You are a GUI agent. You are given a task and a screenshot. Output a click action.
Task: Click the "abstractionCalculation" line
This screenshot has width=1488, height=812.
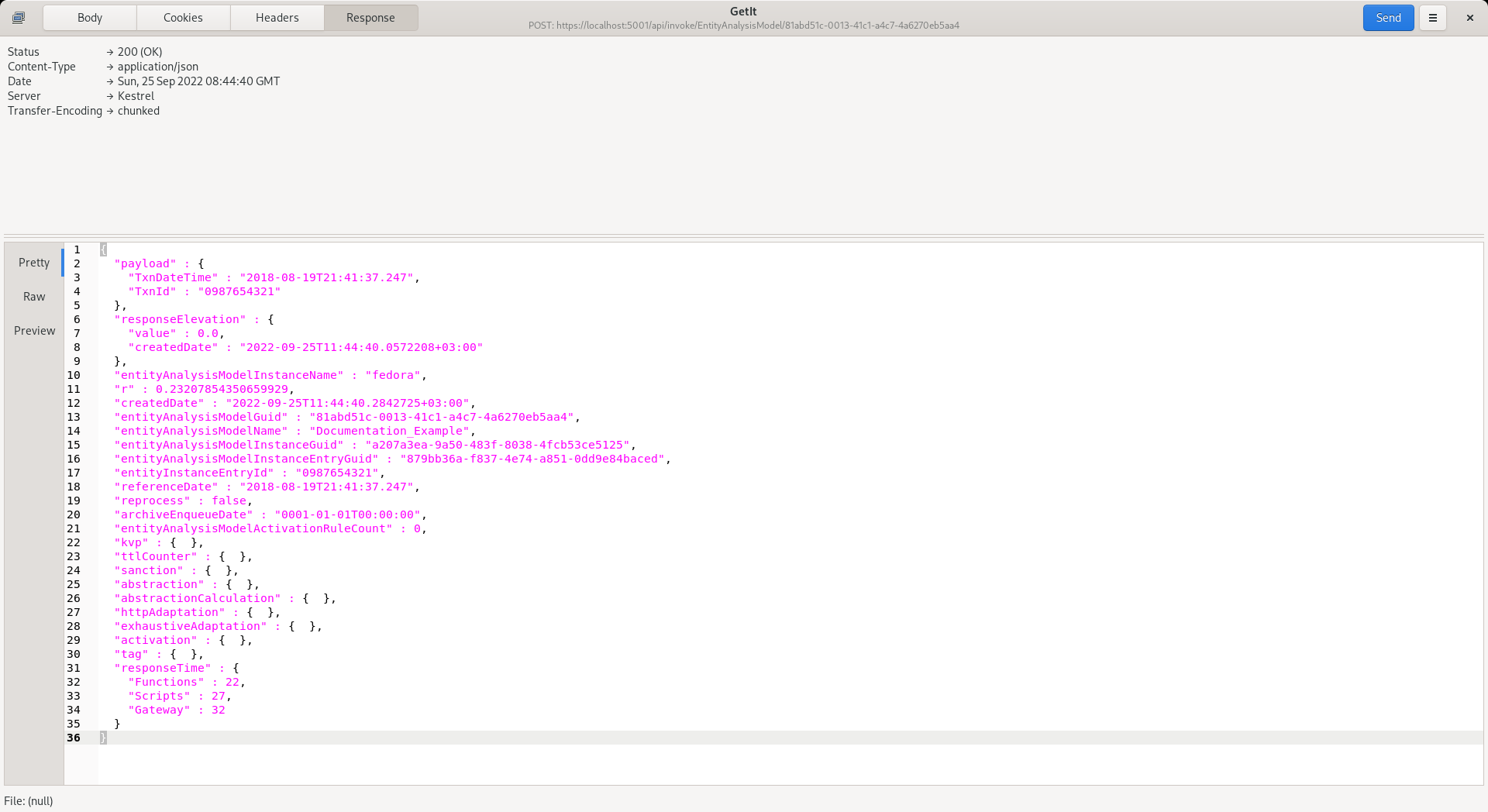click(x=225, y=598)
